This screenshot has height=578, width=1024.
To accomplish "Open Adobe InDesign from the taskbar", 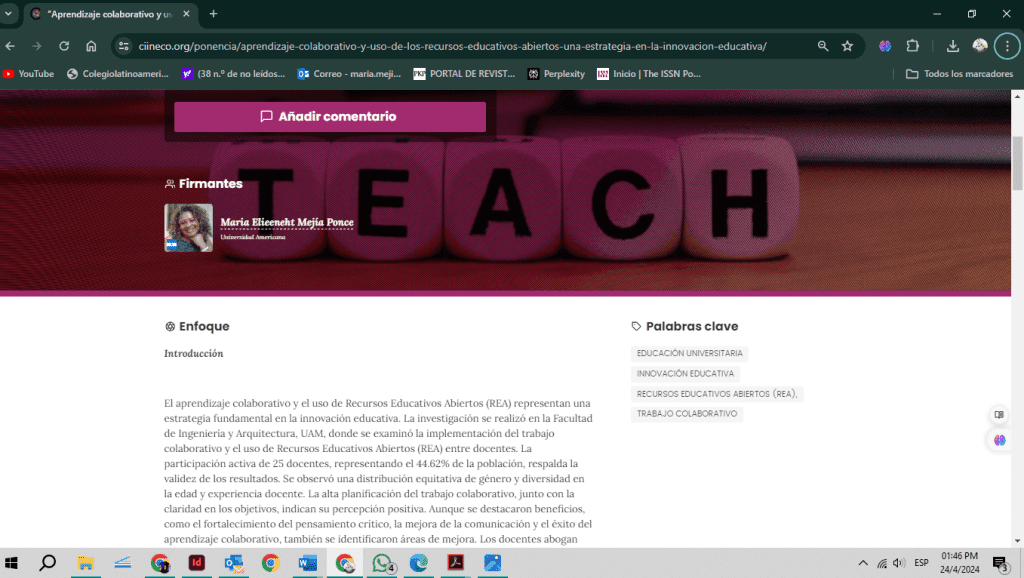I will 197,563.
